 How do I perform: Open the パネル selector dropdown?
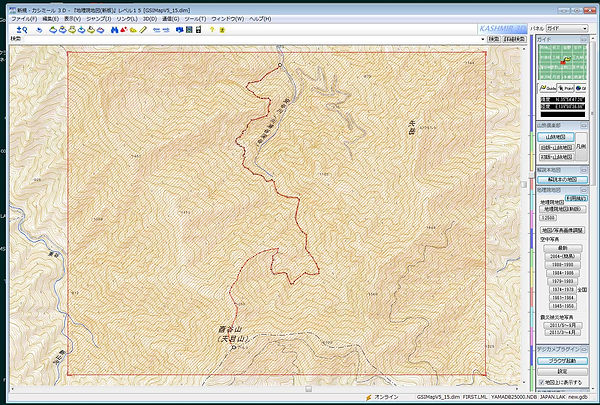pos(567,28)
